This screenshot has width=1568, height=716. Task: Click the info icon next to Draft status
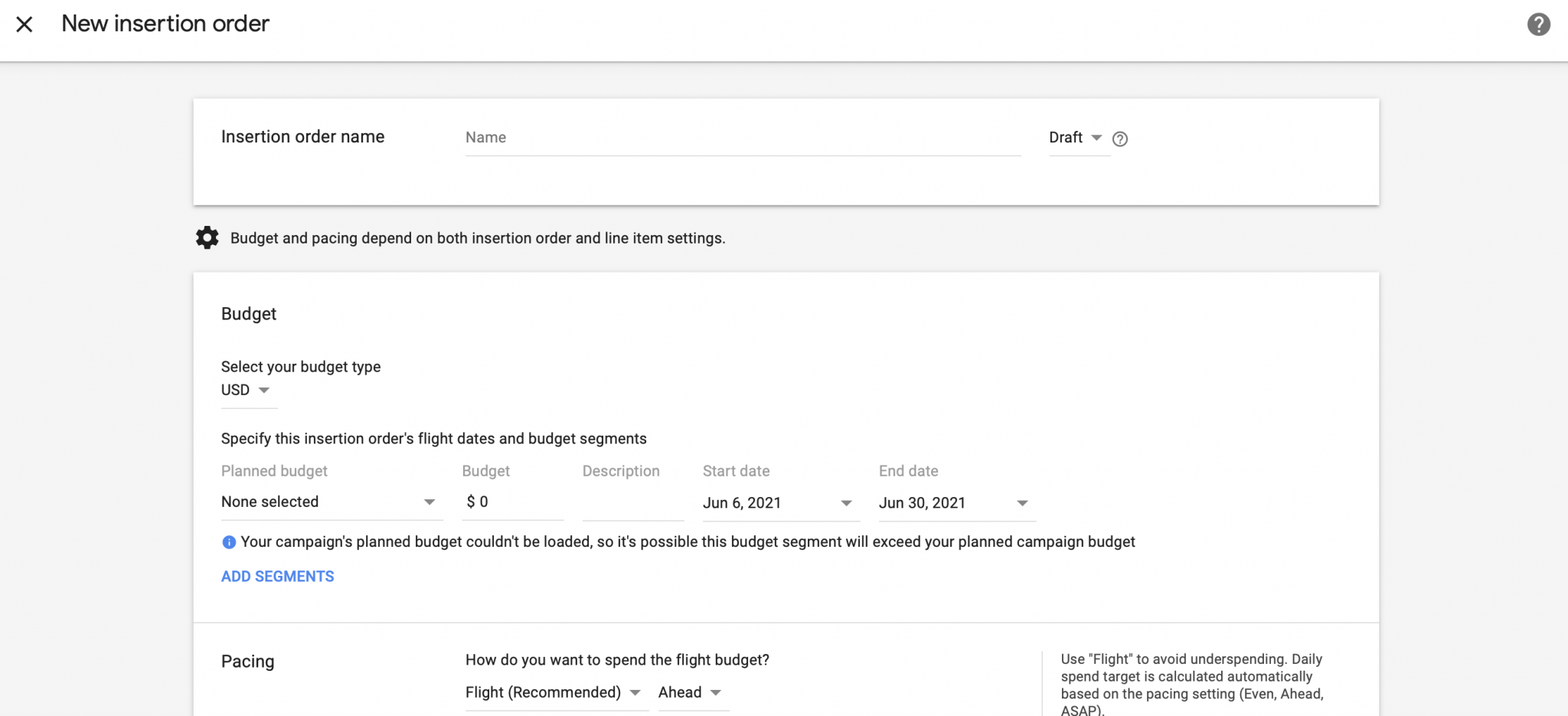(x=1119, y=139)
